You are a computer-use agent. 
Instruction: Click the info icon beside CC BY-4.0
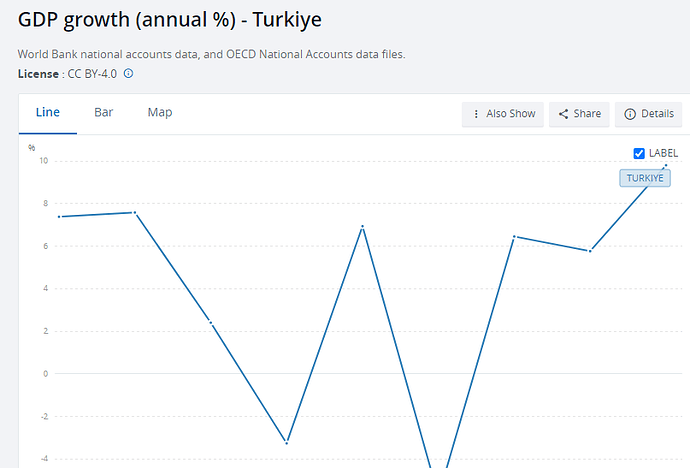pyautogui.click(x=128, y=74)
